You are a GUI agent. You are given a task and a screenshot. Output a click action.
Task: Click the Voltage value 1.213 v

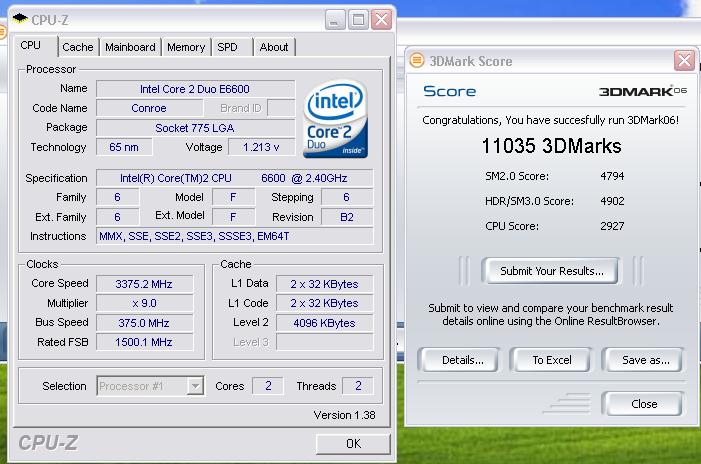coord(262,147)
